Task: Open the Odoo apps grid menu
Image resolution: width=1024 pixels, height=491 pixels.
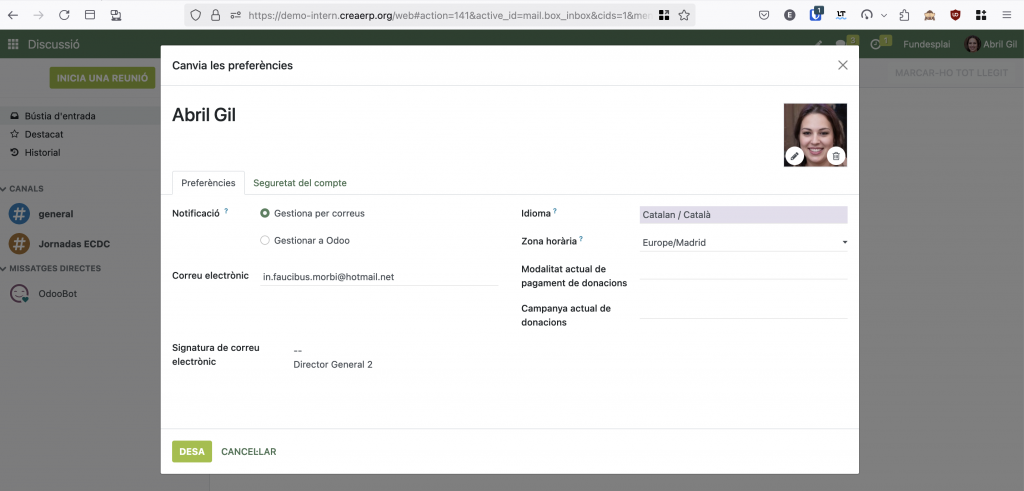Action: click(13, 44)
